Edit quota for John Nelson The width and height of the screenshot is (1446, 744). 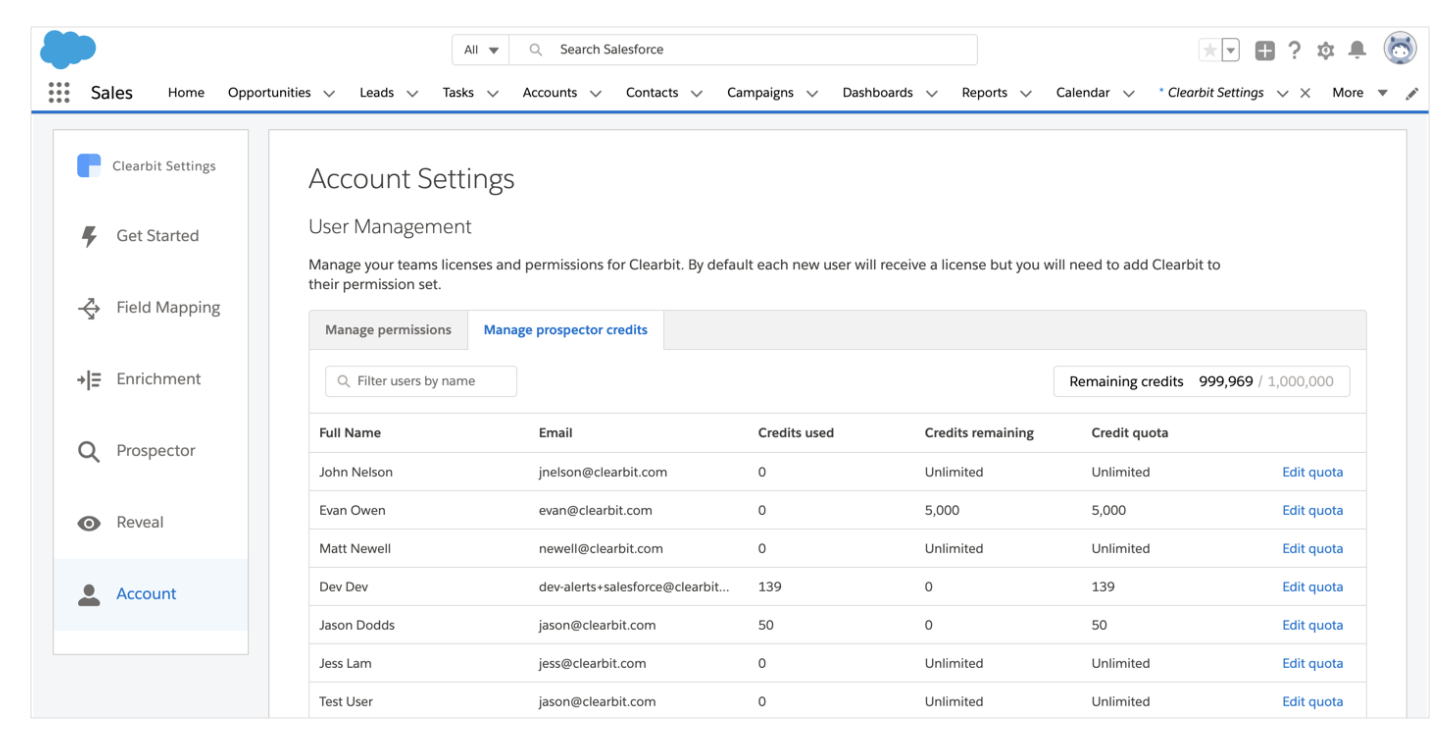coord(1312,472)
